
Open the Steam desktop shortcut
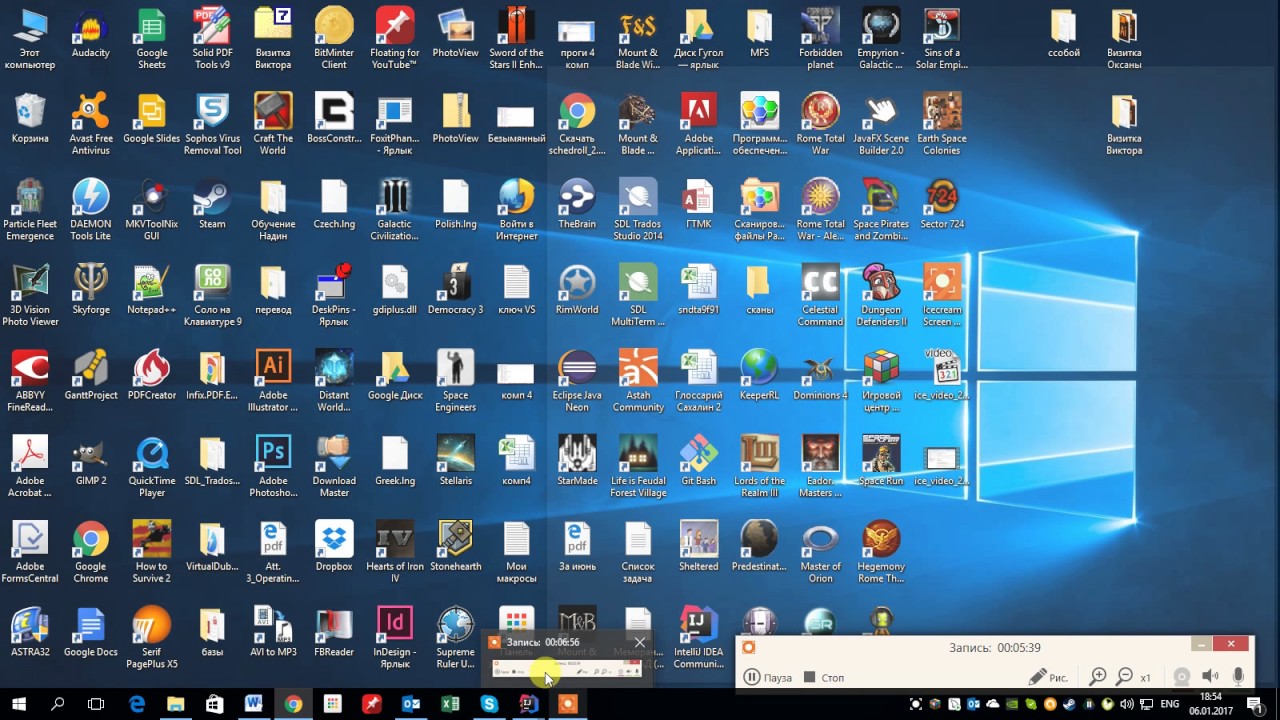[212, 205]
